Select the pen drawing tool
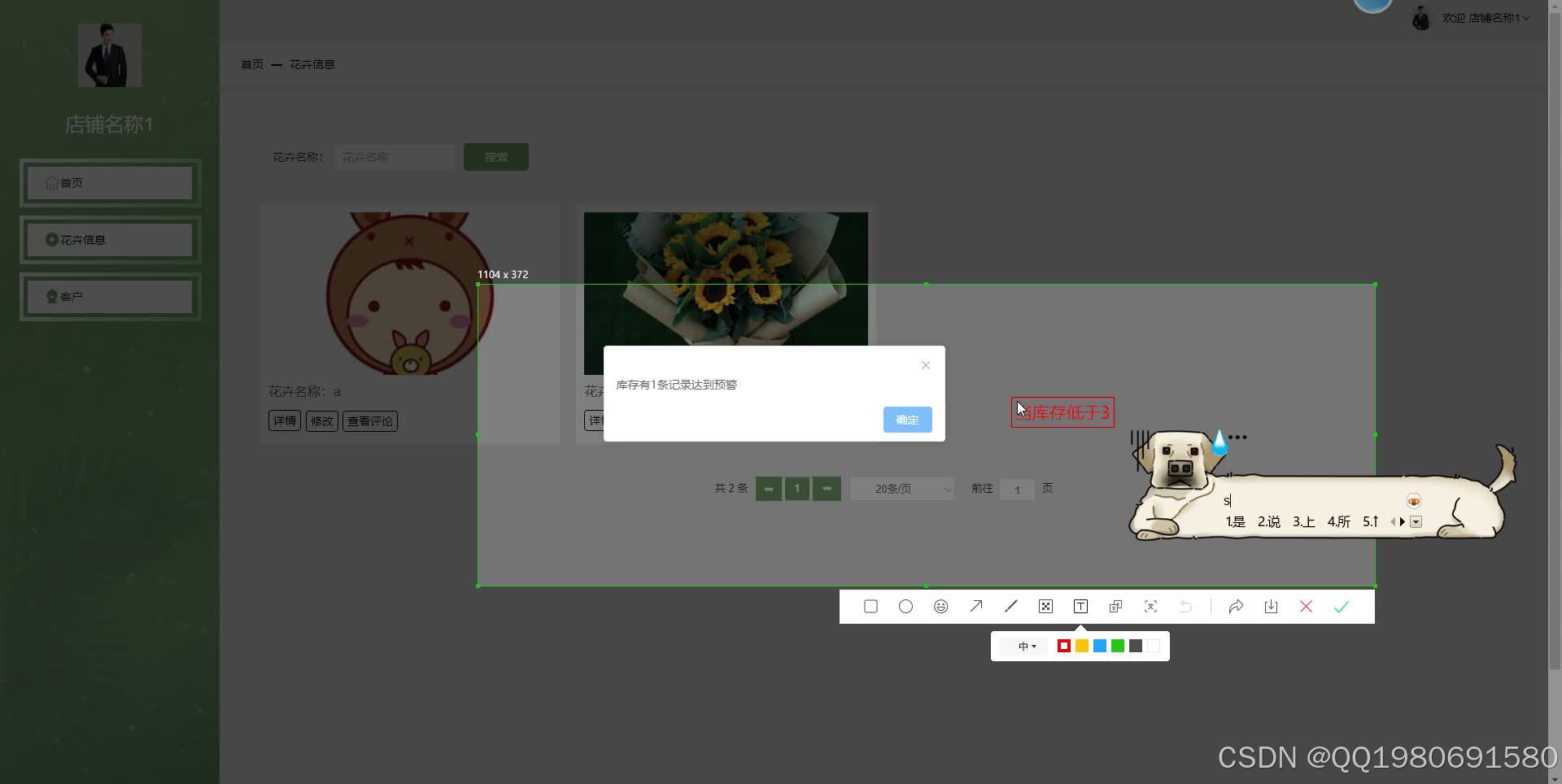 1010,606
